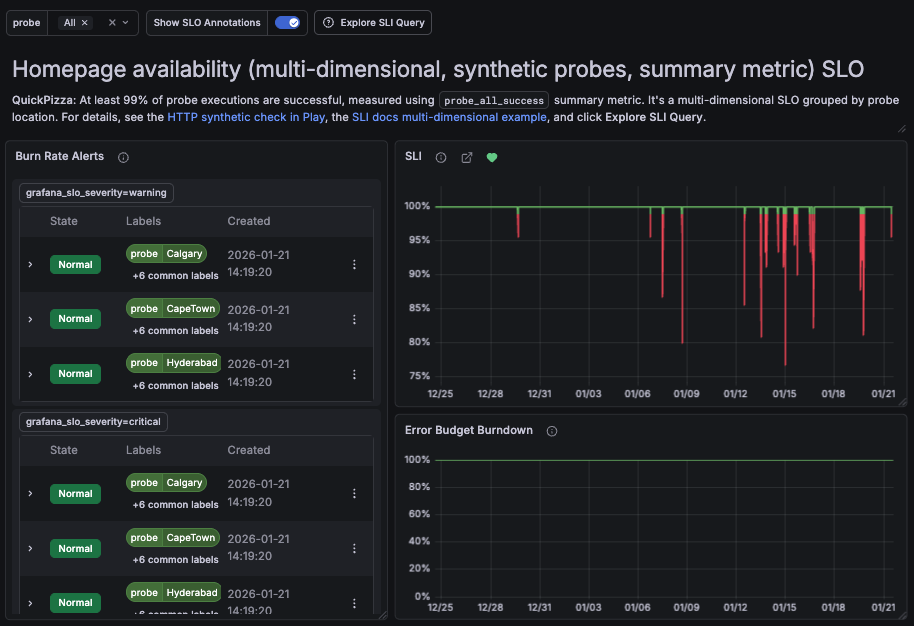
Task: Click the grafana_slo_severity=critical group label
Action: point(94,422)
